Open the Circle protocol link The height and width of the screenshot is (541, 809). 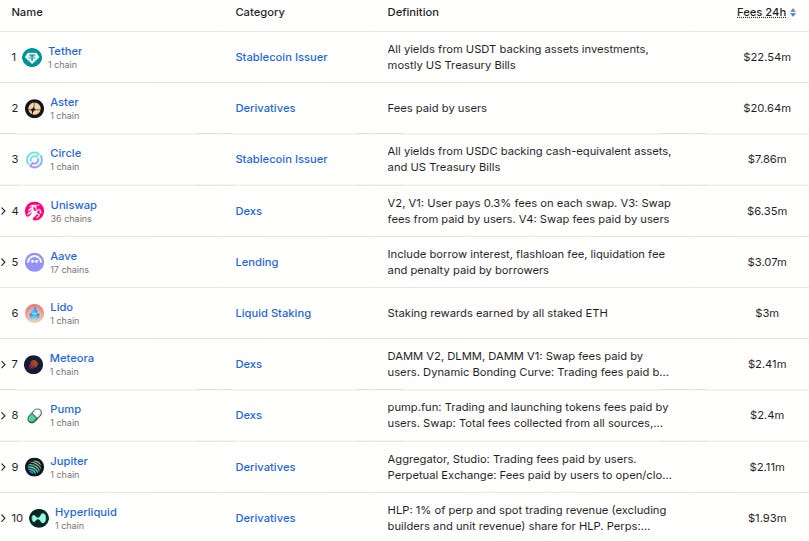tap(66, 153)
